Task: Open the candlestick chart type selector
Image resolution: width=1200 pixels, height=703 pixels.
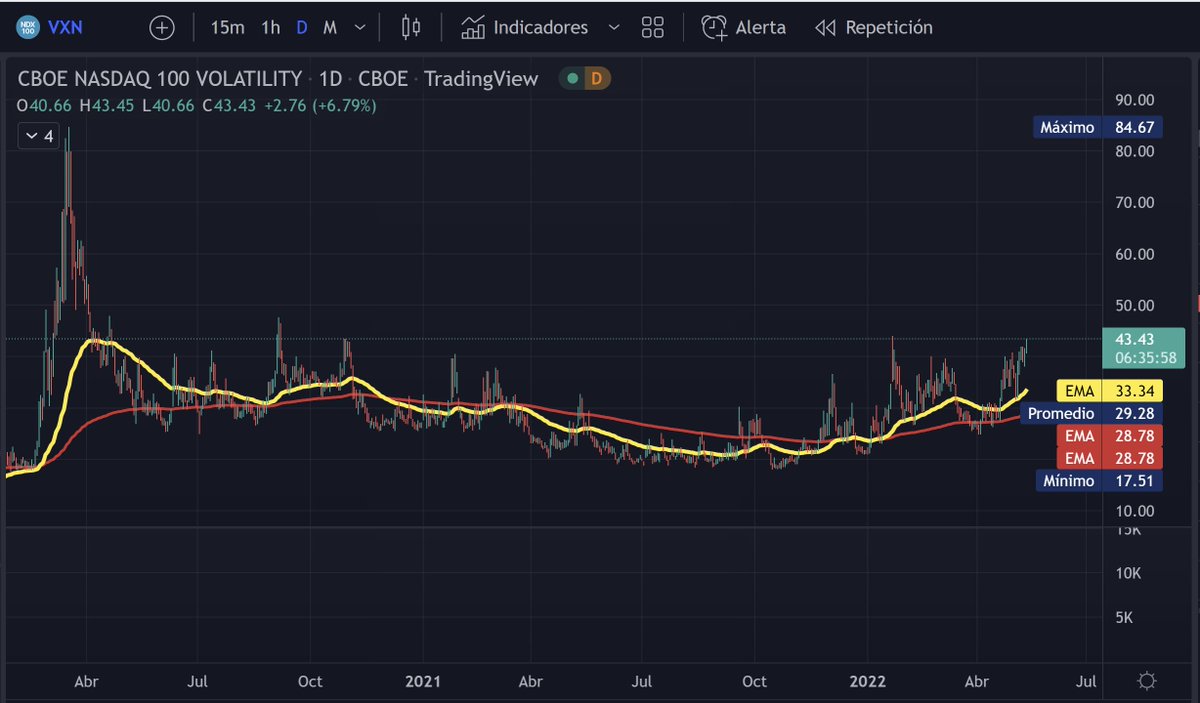Action: (x=410, y=28)
